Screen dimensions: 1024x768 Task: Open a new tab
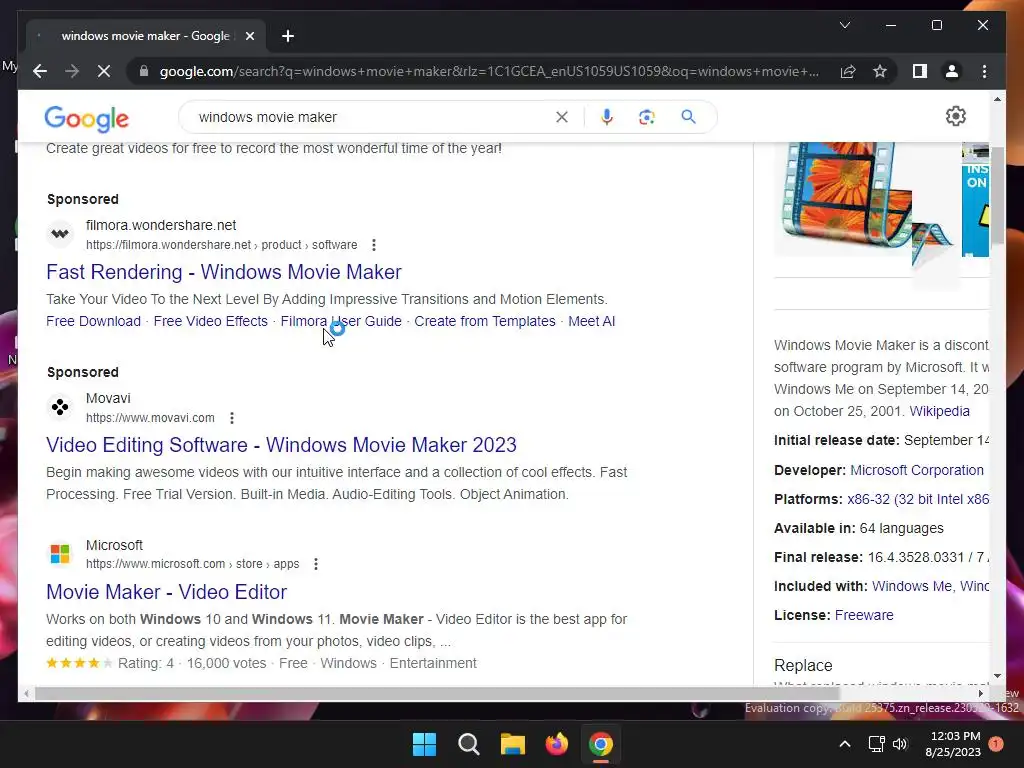tap(288, 36)
